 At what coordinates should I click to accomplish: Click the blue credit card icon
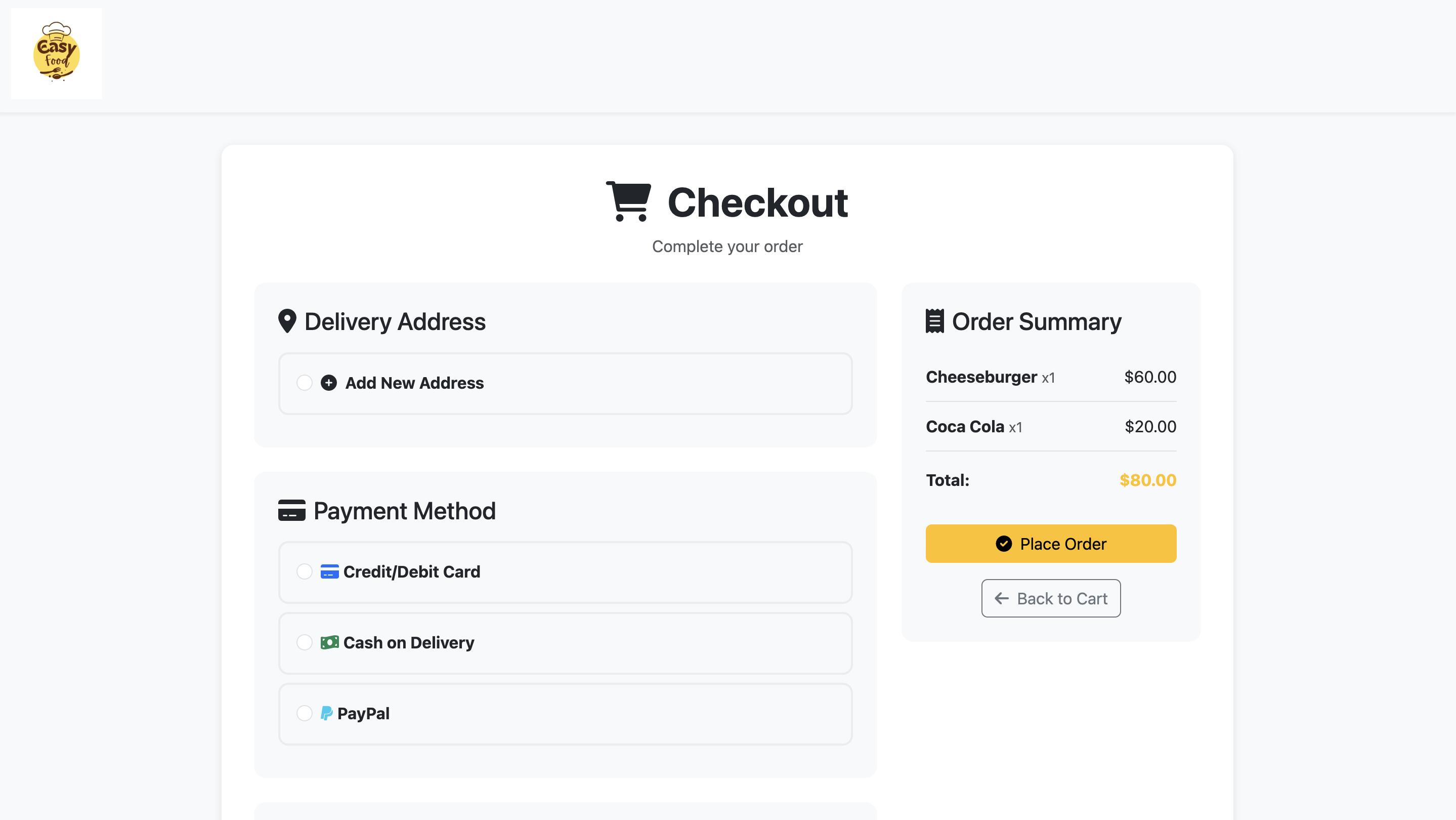329,572
